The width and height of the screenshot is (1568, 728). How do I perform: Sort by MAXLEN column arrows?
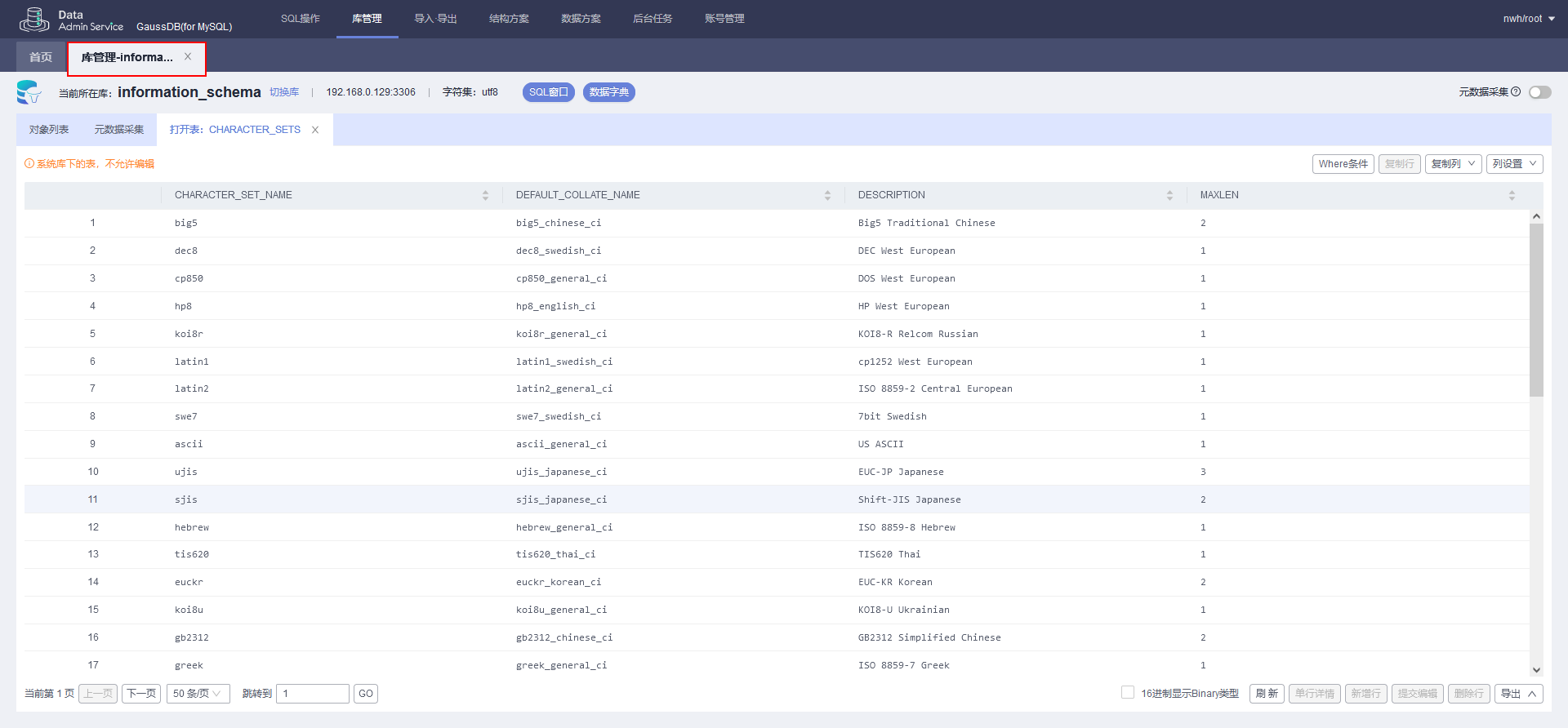tap(1512, 195)
